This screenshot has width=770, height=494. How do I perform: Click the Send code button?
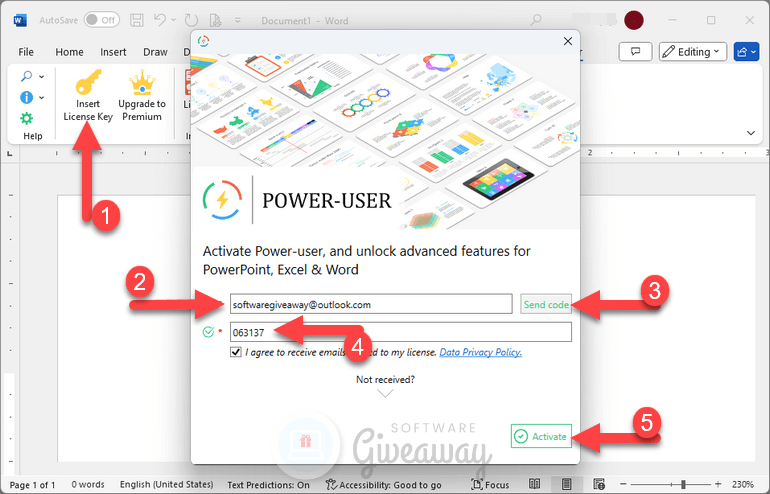546,304
